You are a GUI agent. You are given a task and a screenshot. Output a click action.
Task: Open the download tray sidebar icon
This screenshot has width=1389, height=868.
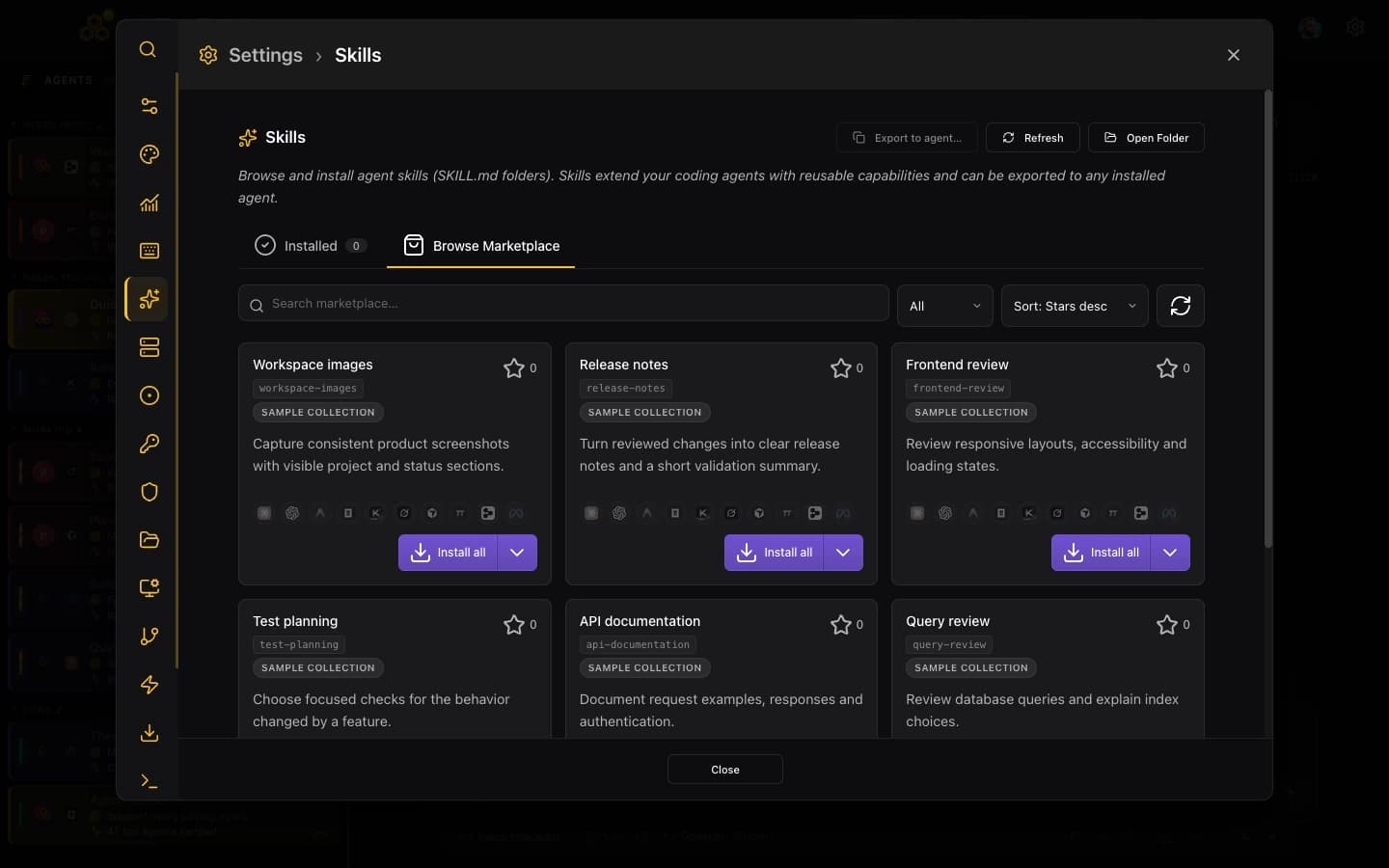[x=150, y=733]
